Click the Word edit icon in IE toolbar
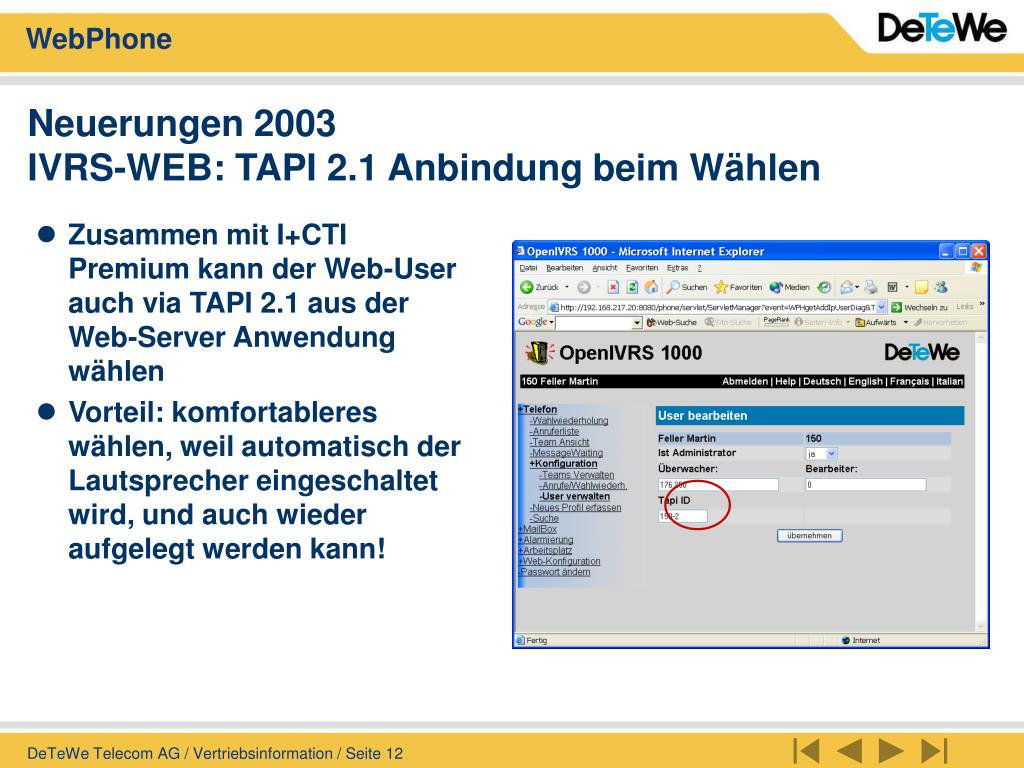Viewport: 1024px width, 768px height. coord(893,287)
